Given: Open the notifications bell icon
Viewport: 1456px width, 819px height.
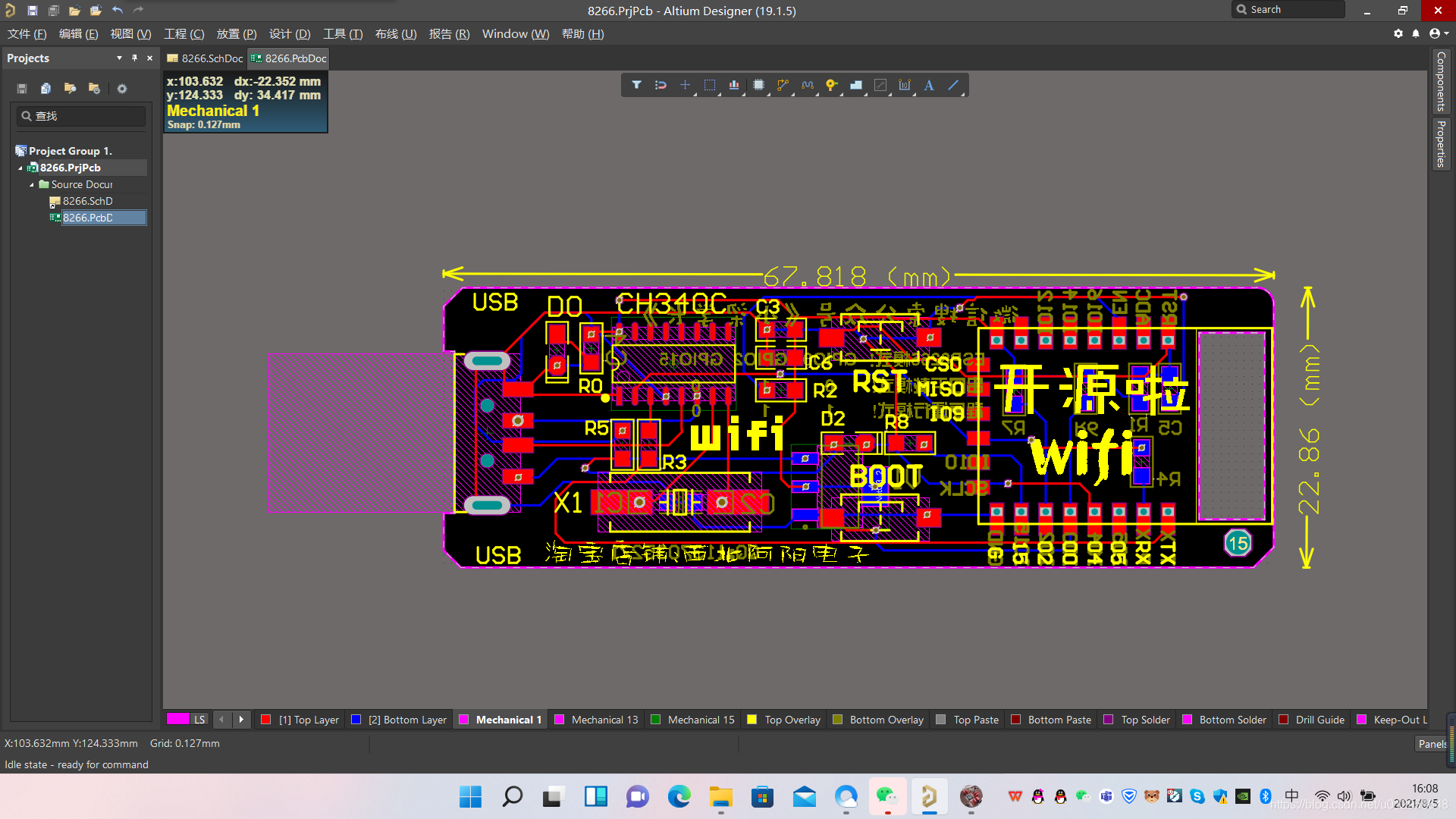Looking at the screenshot, I should coord(1416,33).
